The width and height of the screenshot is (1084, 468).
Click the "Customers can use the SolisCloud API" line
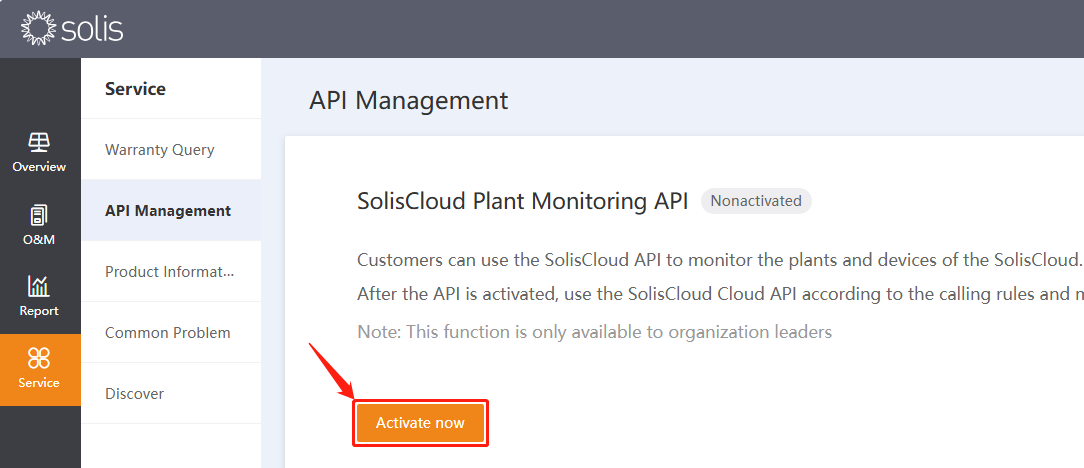[x=720, y=261]
